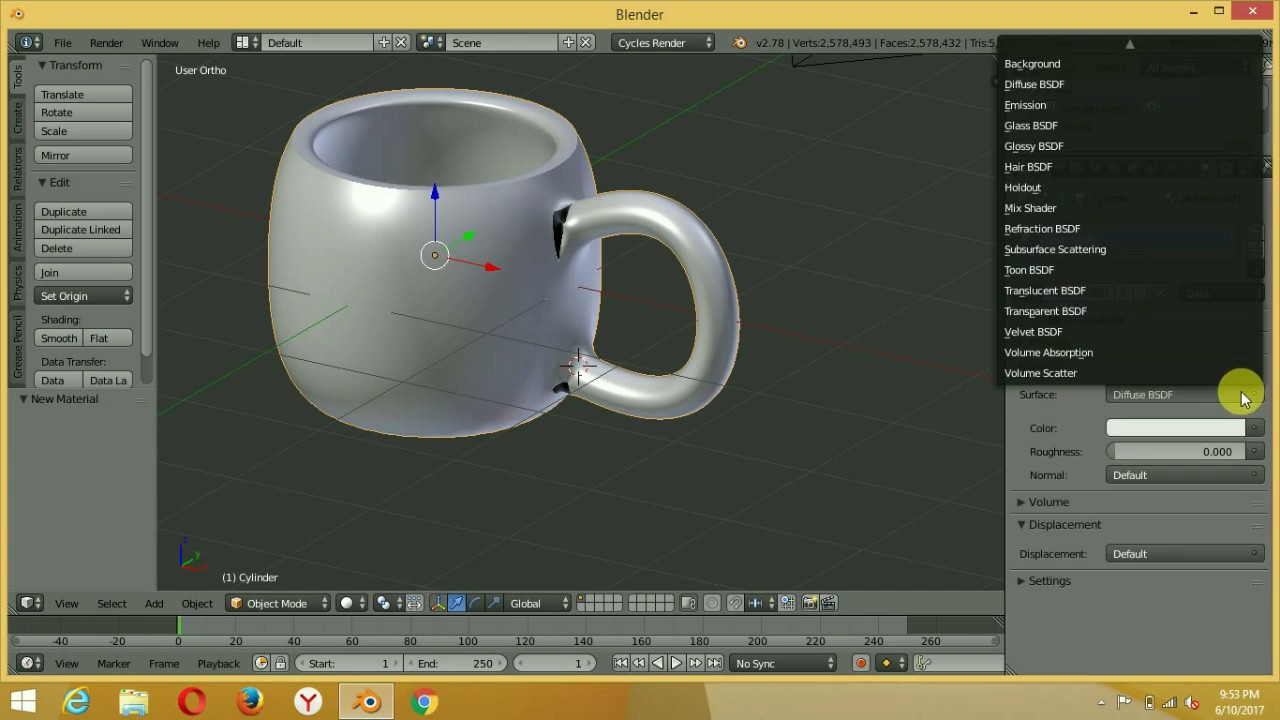The image size is (1280, 720).
Task: Click the Blender logo in info header
Action: coord(740,43)
